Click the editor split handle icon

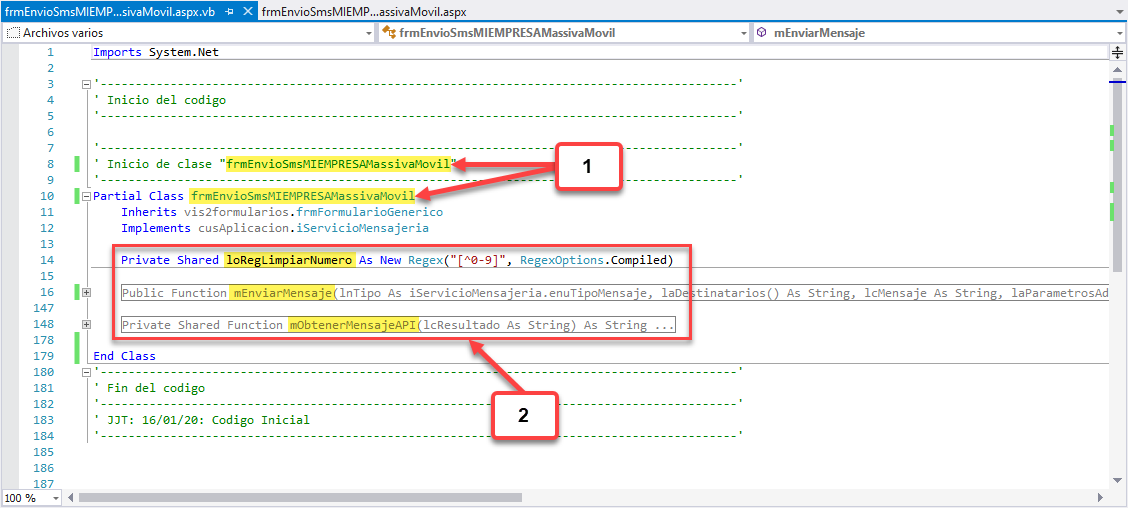coord(1117,52)
